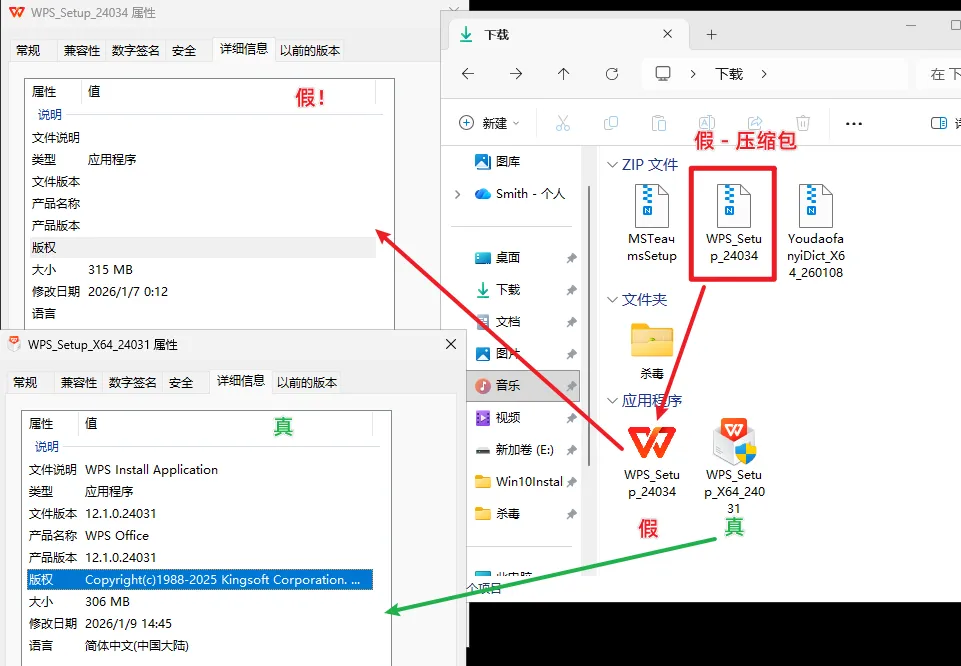Click the navigation pane vertical scrollbar
961x666 pixels.
pyautogui.click(x=589, y=325)
